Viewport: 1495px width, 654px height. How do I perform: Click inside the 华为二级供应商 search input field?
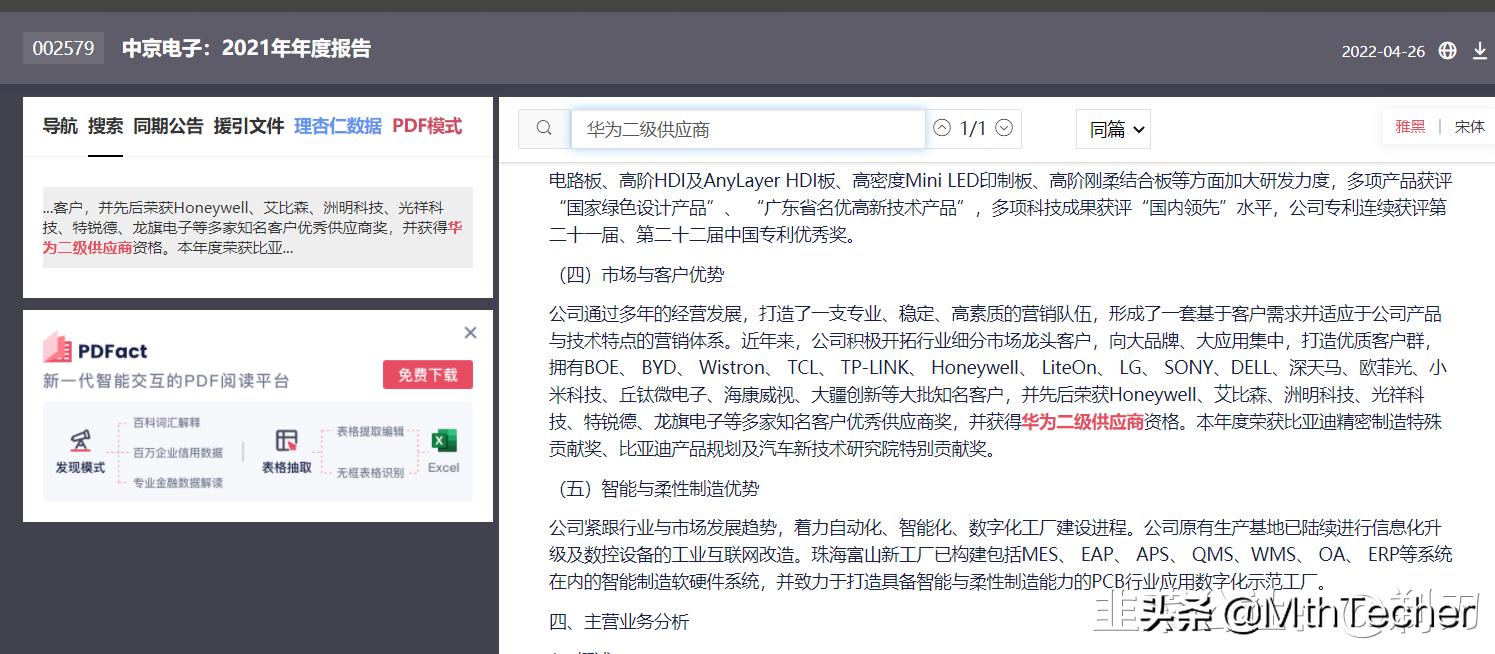point(748,128)
